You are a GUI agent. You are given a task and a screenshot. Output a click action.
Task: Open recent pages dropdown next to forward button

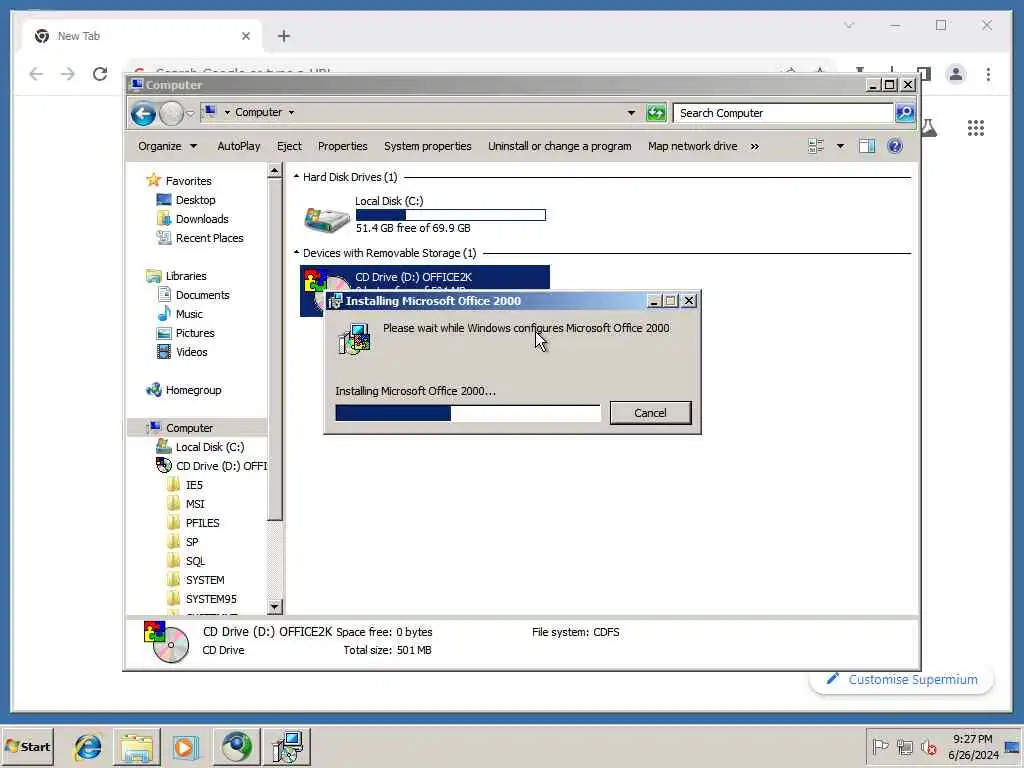click(x=190, y=114)
